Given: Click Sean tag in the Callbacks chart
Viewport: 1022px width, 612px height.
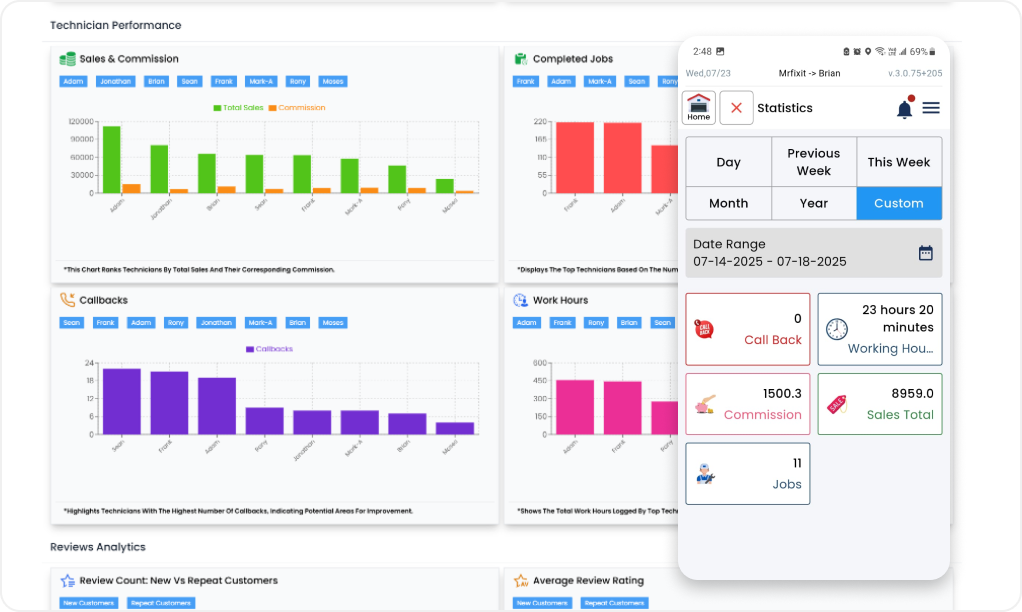Looking at the screenshot, I should 72,323.
